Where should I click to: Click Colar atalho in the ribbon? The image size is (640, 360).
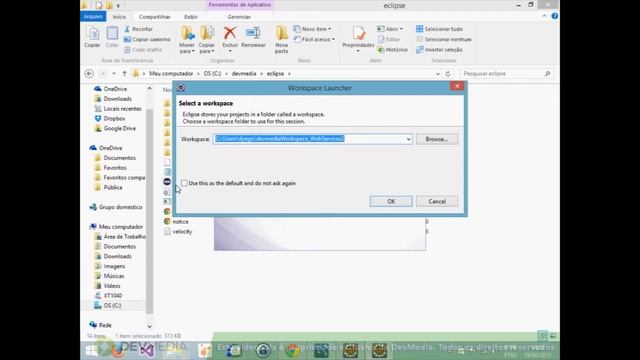click(x=143, y=49)
